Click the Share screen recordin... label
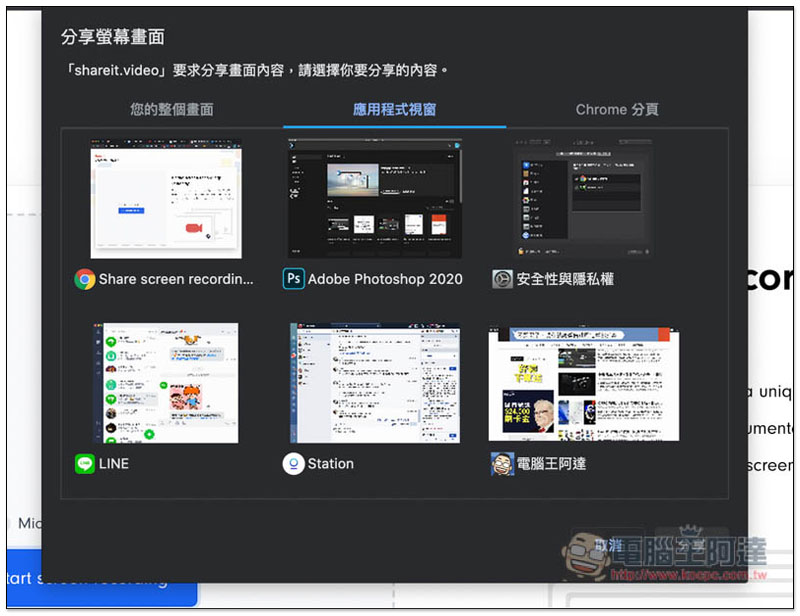The width and height of the screenshot is (800, 616). [x=176, y=279]
